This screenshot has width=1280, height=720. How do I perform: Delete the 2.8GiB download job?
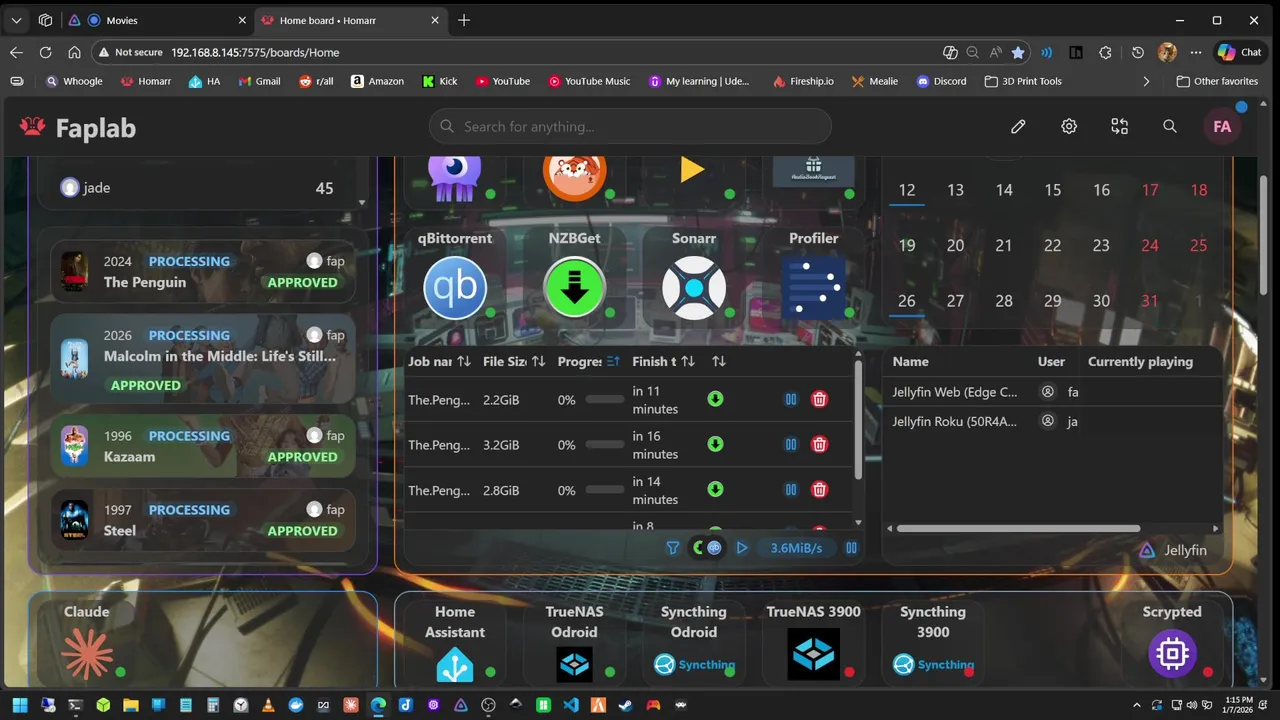tap(819, 489)
